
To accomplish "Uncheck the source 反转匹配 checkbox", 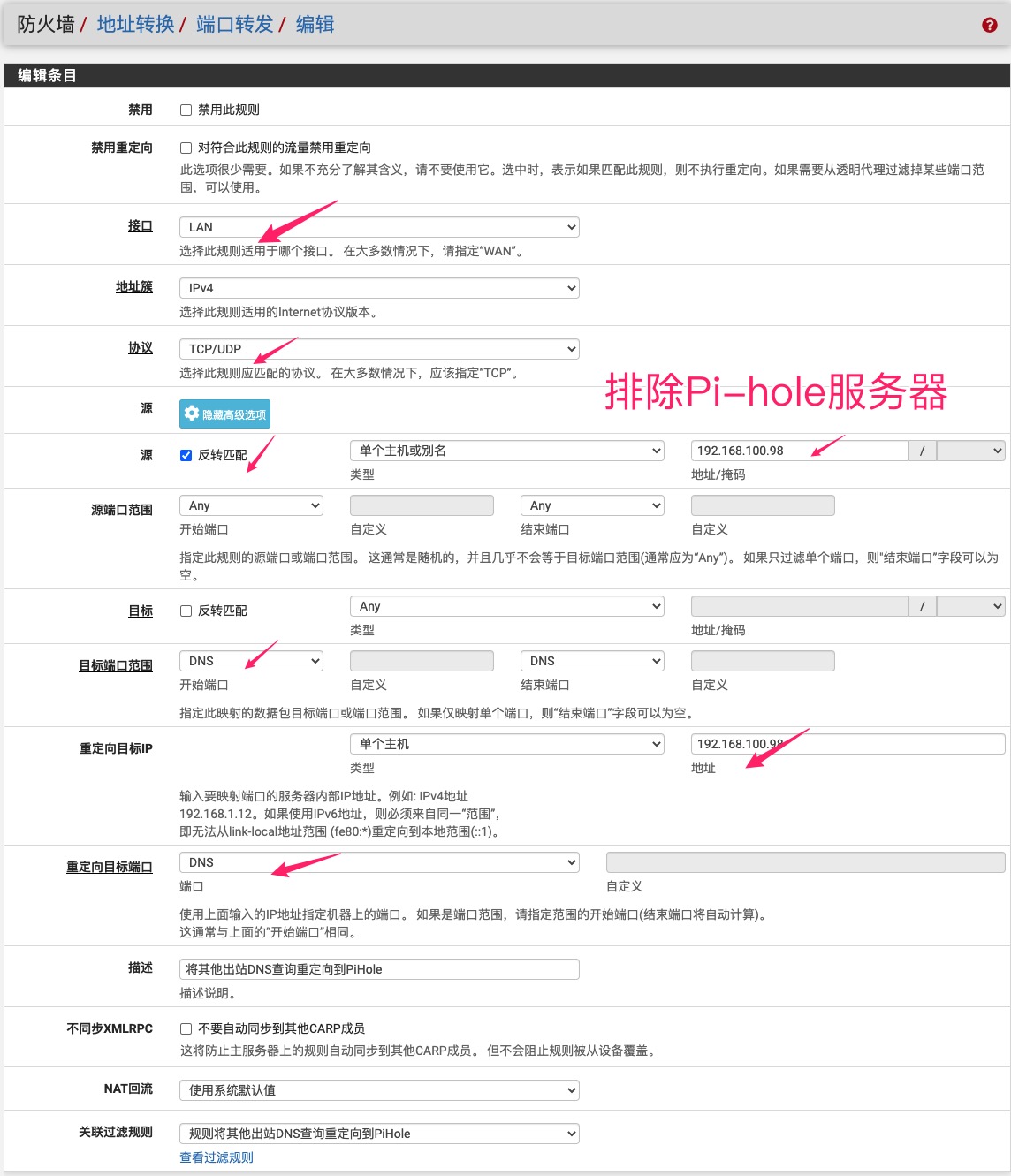I will pos(186,455).
